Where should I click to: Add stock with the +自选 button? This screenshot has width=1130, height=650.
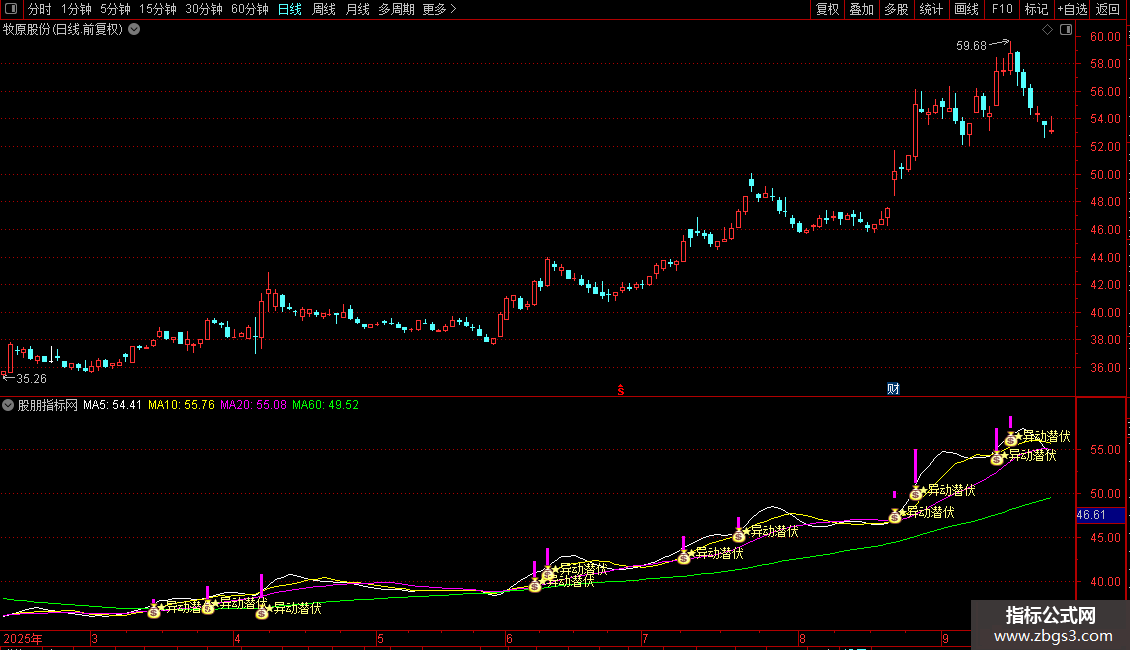1072,9
